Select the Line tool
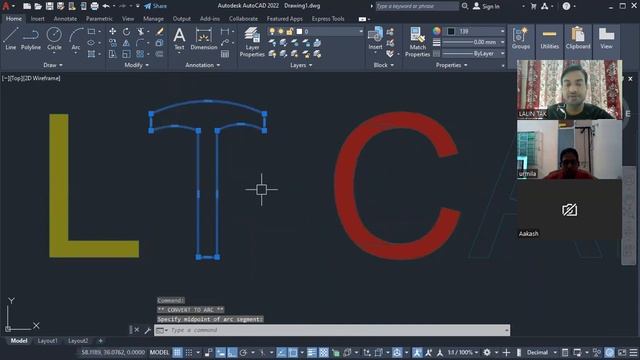The height and width of the screenshot is (360, 640). click(11, 39)
